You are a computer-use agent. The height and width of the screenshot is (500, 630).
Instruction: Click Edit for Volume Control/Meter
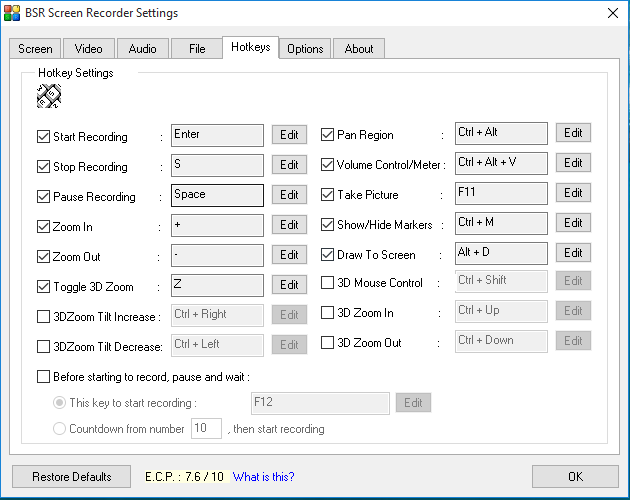(x=573, y=162)
